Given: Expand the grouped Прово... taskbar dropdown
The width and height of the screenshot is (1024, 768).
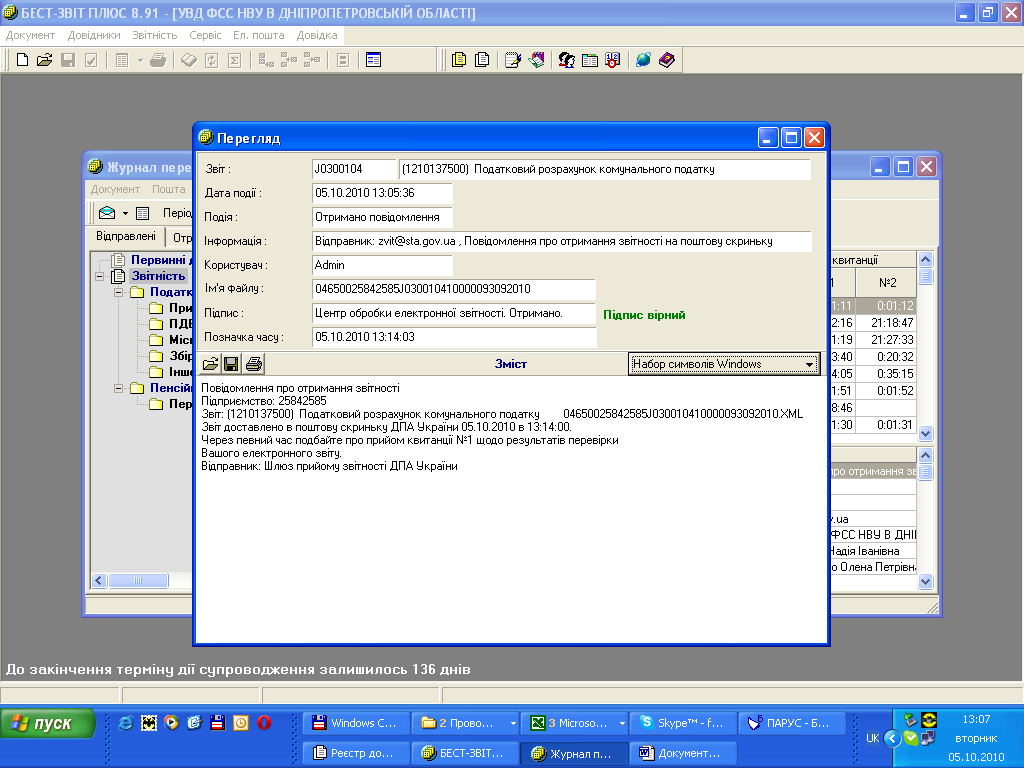Looking at the screenshot, I should [513, 724].
